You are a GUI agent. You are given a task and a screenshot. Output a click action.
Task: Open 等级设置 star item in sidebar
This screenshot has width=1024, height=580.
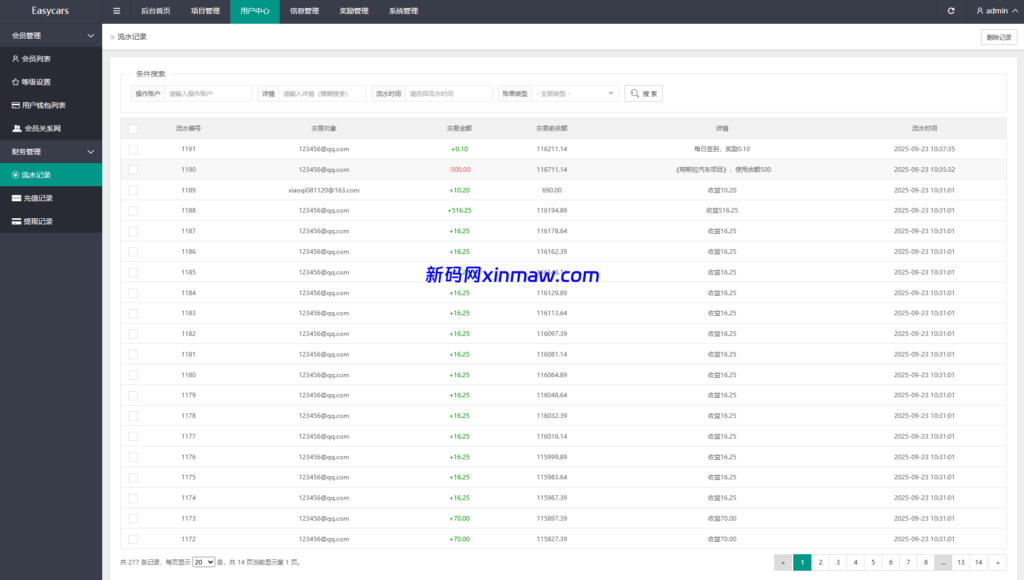click(37, 82)
